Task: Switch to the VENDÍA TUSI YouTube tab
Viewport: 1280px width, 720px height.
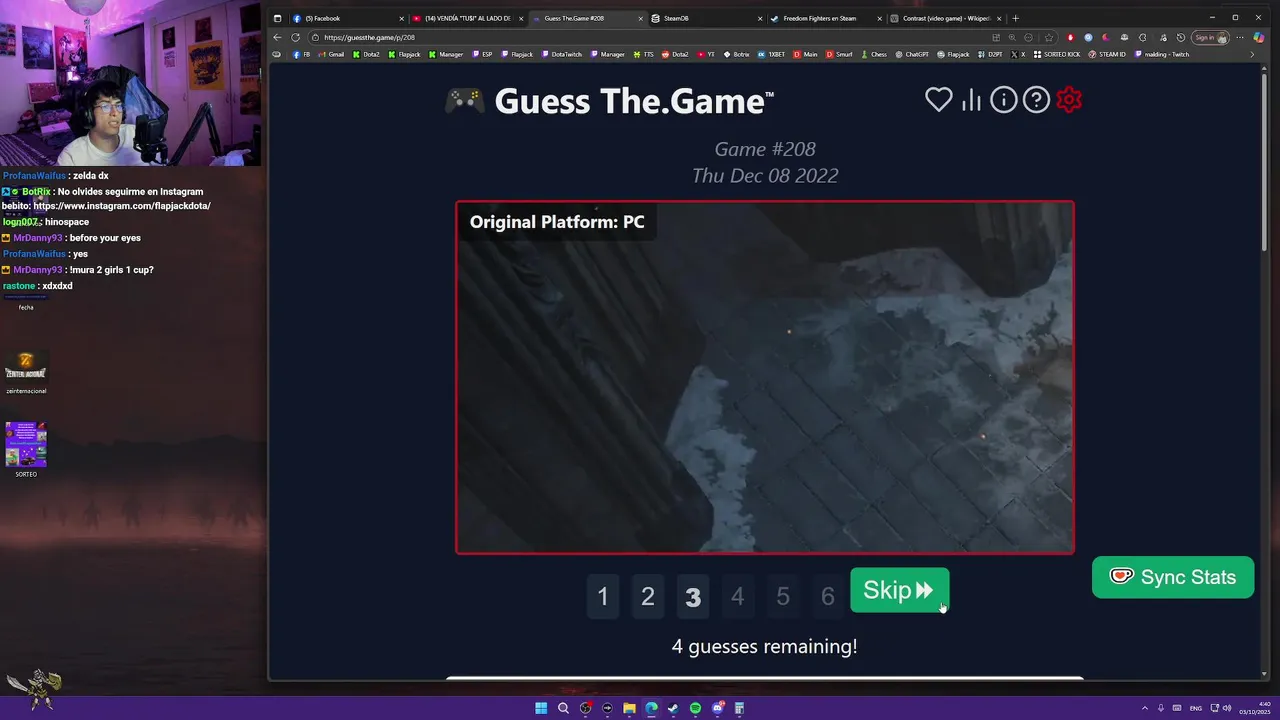Action: coord(467,18)
